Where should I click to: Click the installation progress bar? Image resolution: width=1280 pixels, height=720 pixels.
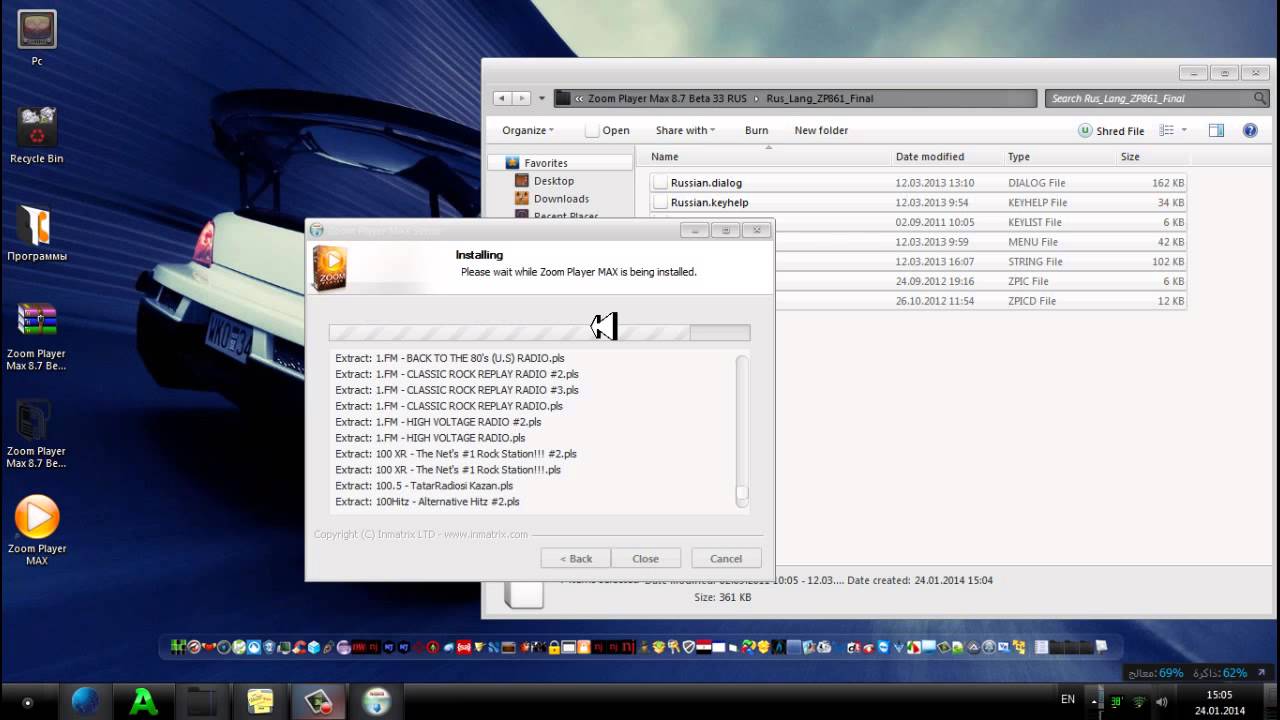pyautogui.click(x=539, y=333)
